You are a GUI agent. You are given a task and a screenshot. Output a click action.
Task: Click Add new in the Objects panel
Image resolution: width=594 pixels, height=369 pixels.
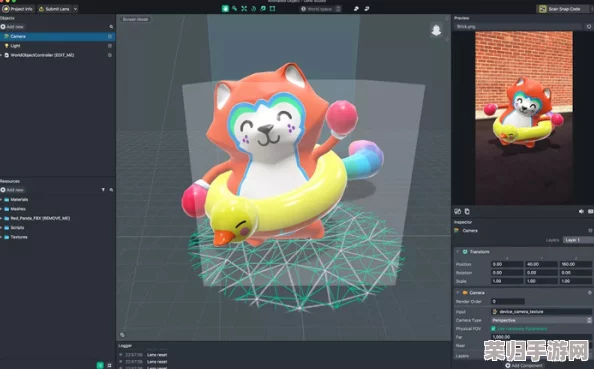point(12,27)
